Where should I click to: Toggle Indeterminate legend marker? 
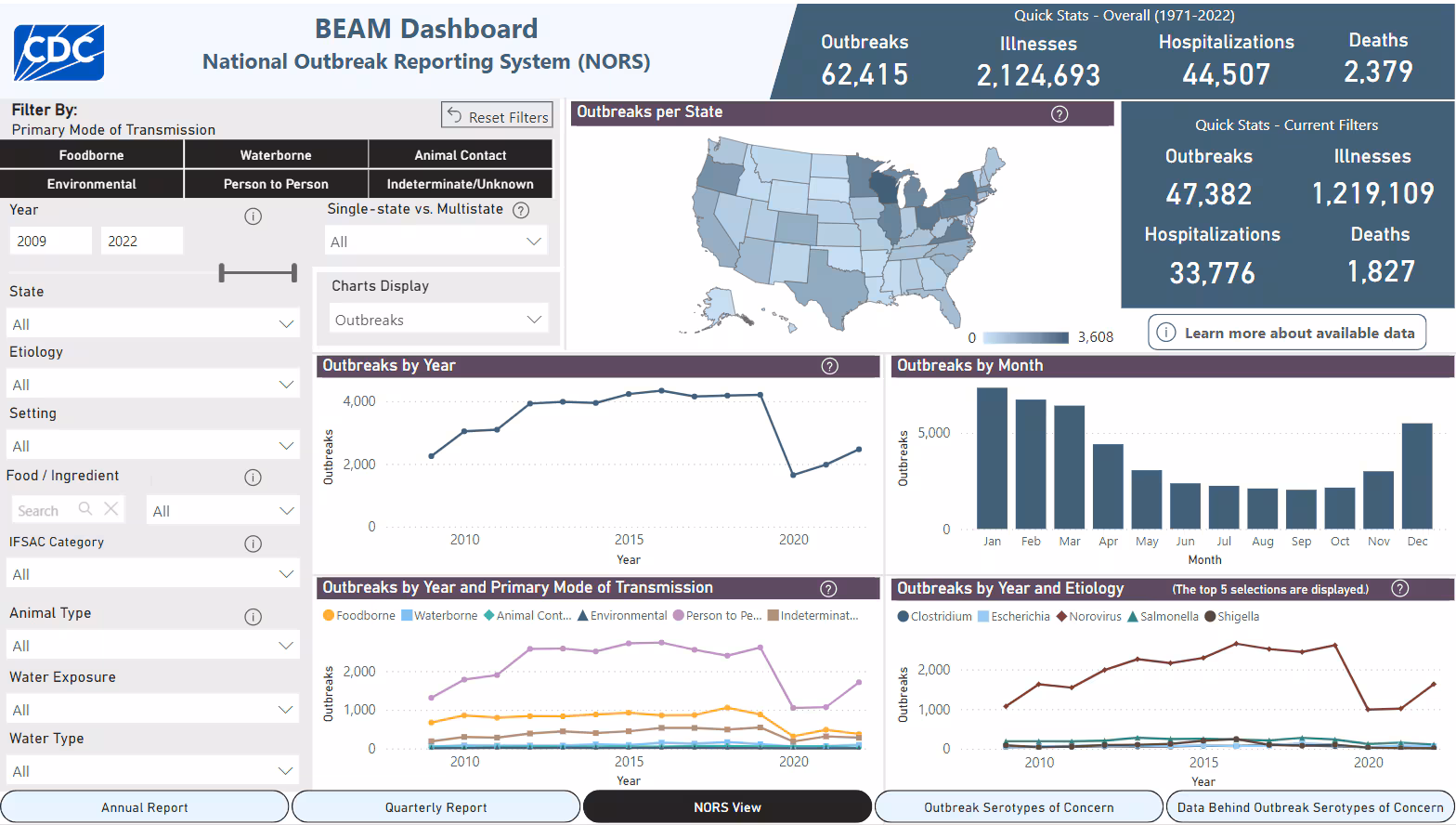pos(773,615)
